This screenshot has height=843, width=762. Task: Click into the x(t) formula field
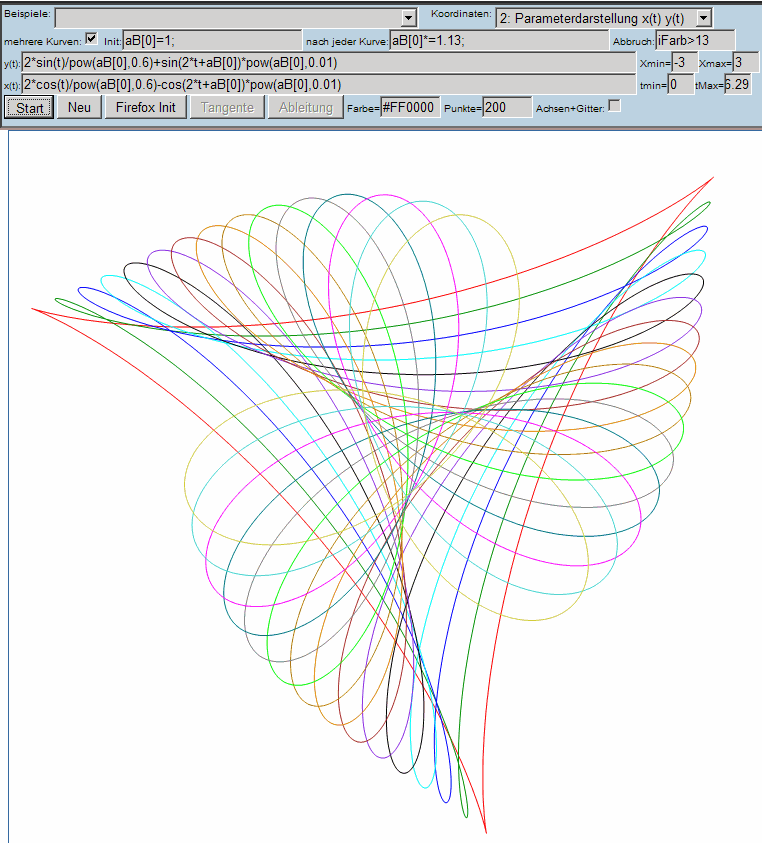point(329,84)
